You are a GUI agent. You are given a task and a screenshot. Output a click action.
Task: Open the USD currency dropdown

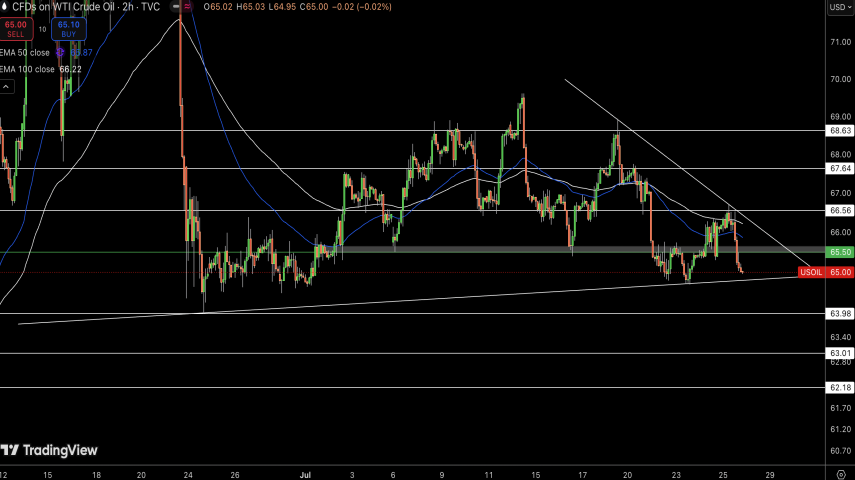pos(838,7)
